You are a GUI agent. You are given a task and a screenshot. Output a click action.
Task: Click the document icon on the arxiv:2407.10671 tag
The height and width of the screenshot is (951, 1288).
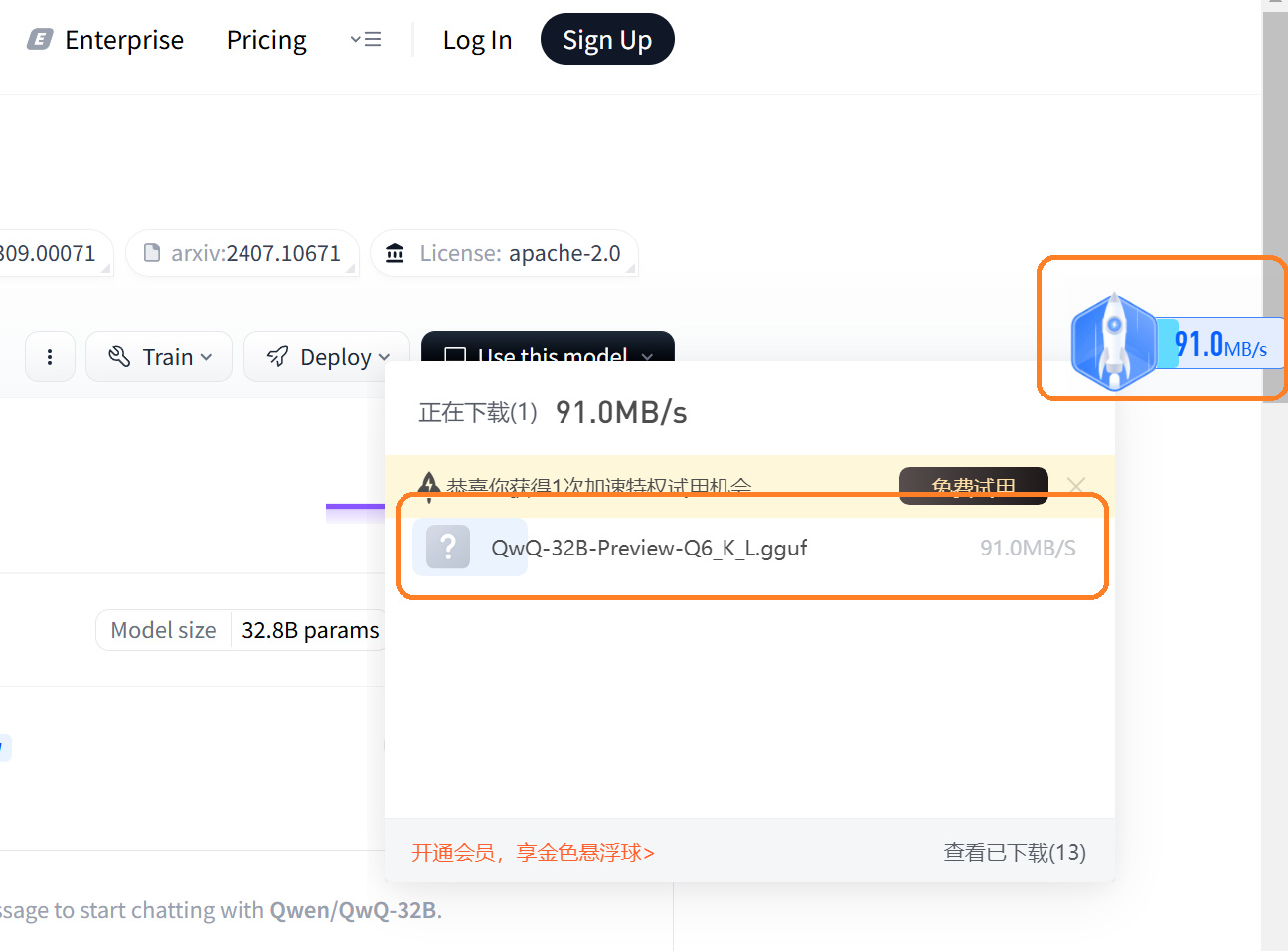152,253
